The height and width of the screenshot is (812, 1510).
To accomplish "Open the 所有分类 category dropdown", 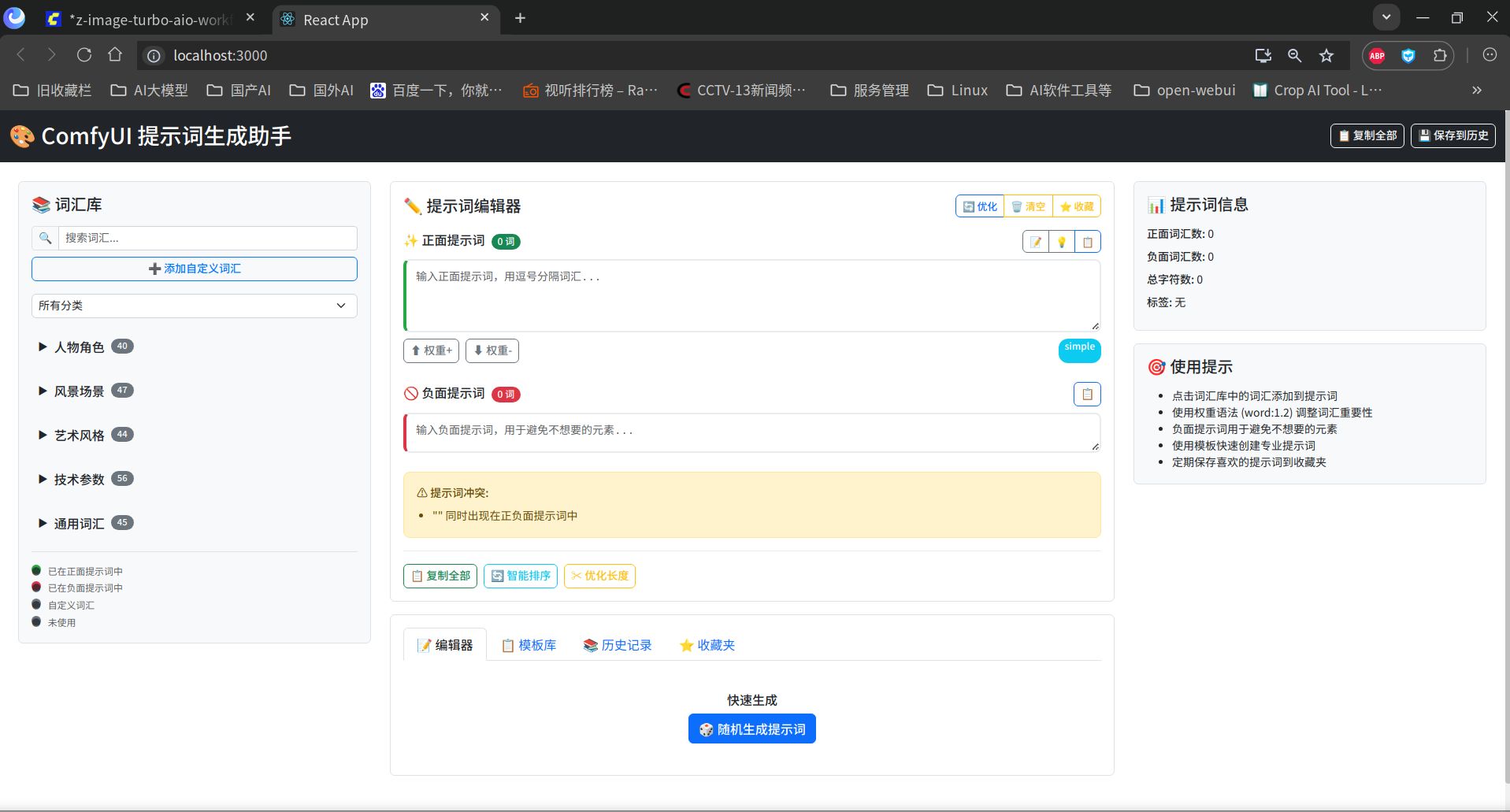I will point(195,306).
